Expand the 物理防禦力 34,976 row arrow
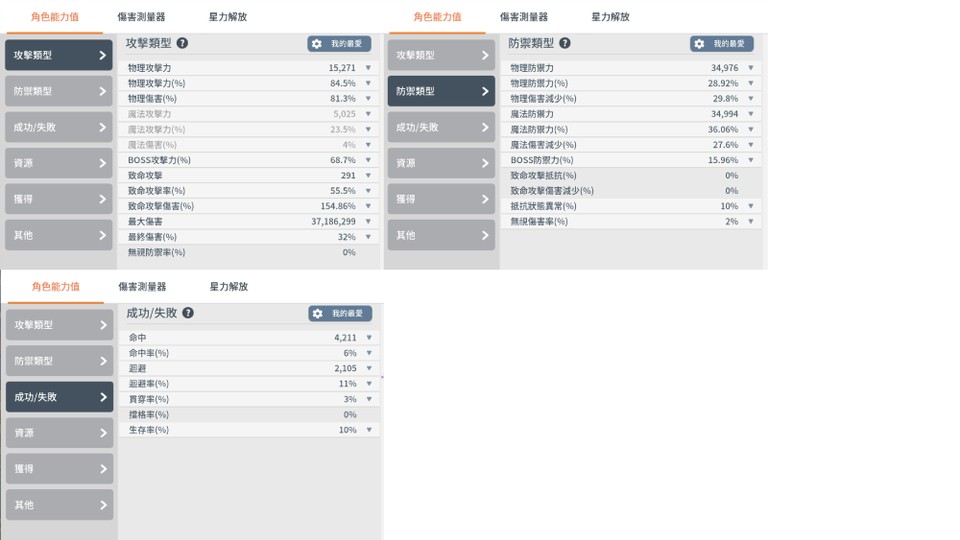 tap(751, 68)
